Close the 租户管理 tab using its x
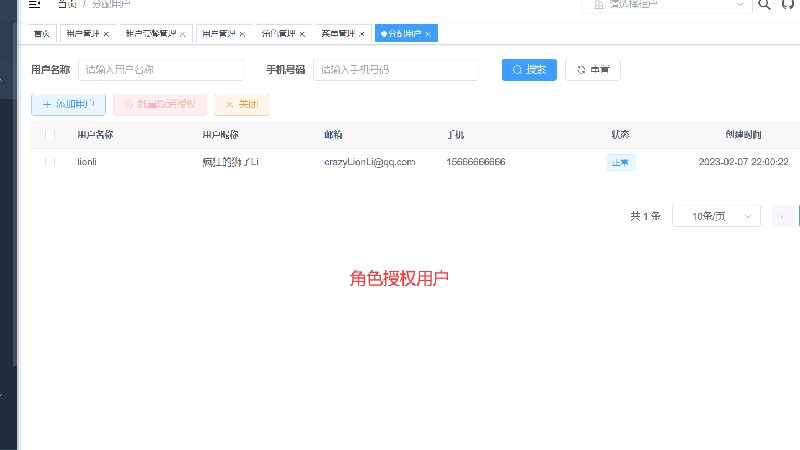This screenshot has width=800, height=450. 106,34
